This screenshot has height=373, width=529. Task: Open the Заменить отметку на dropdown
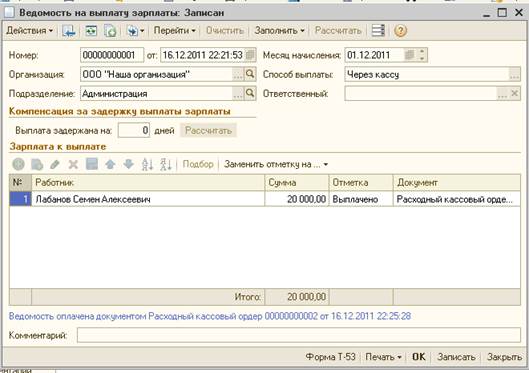click(x=276, y=164)
